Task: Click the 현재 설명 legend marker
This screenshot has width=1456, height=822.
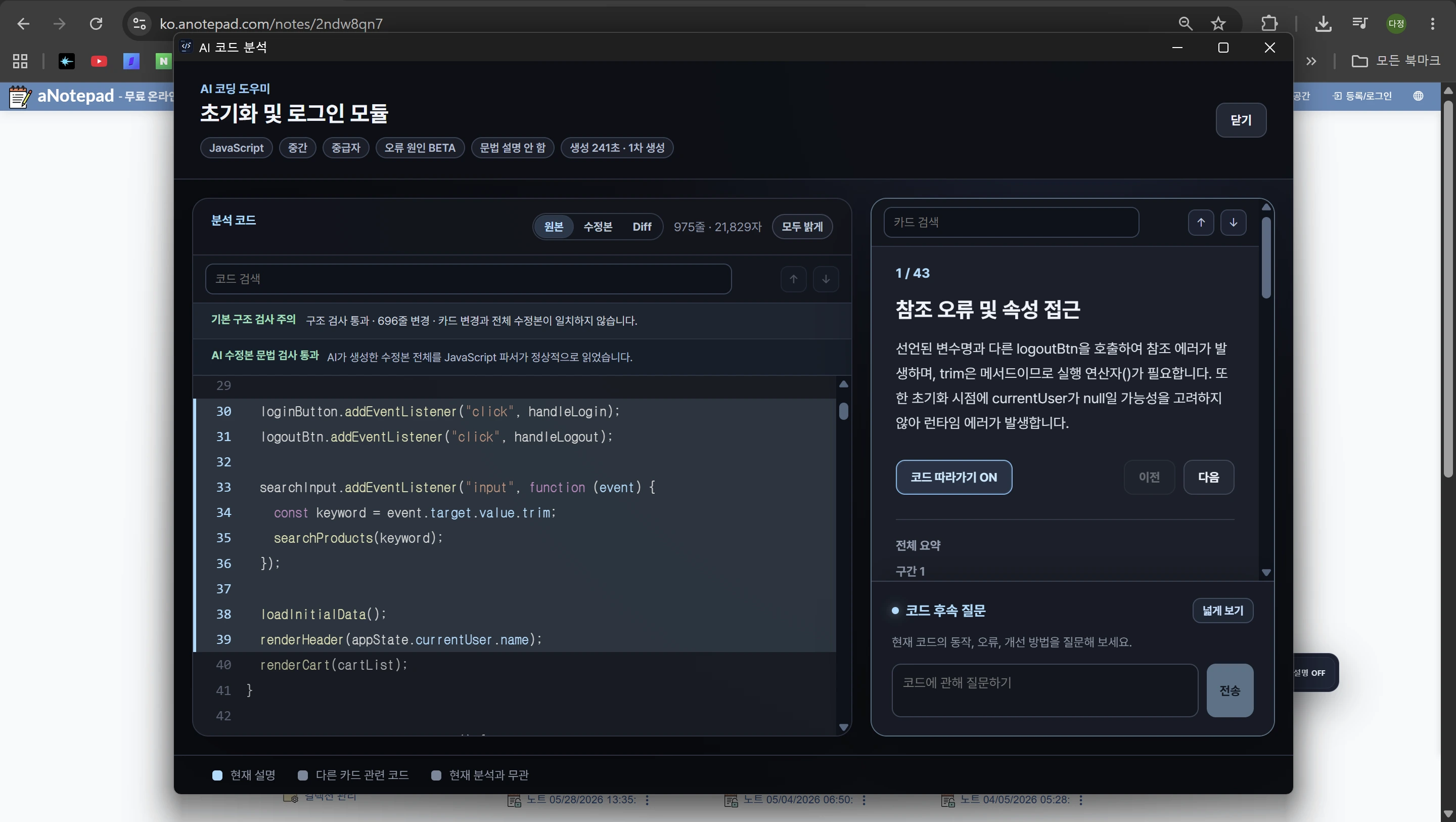Action: click(217, 775)
